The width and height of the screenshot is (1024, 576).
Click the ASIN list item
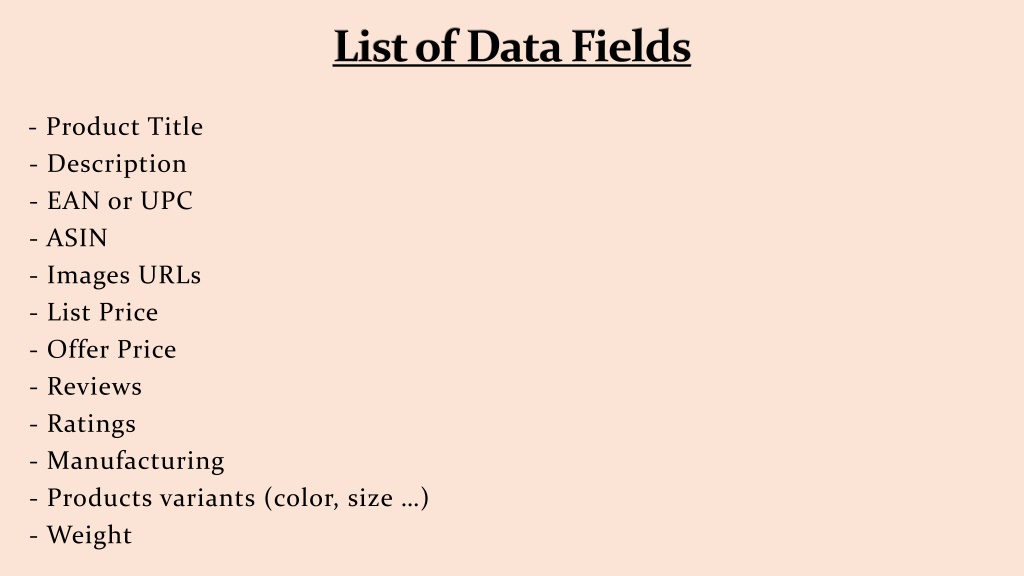point(69,238)
